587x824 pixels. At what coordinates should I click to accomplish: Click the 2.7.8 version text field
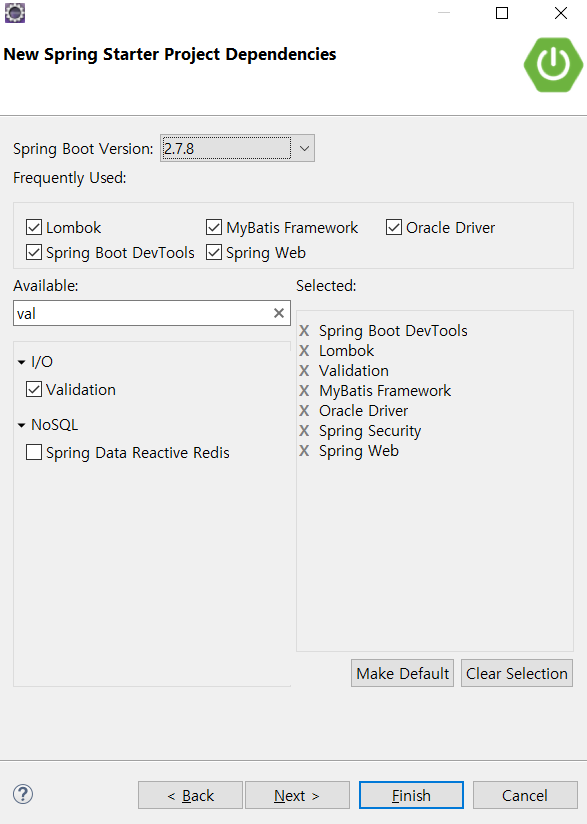(x=226, y=149)
